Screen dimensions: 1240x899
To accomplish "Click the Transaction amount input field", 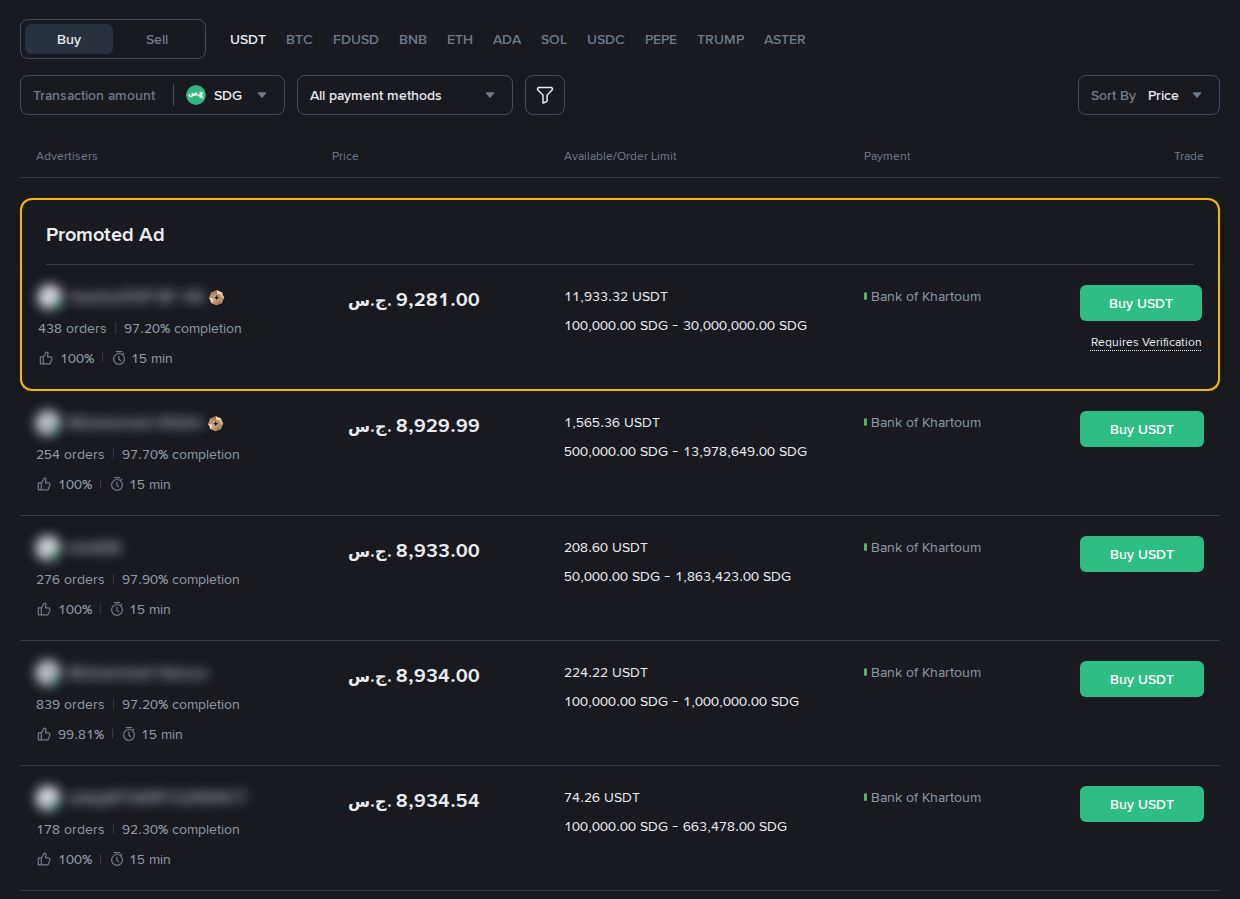I will (95, 95).
